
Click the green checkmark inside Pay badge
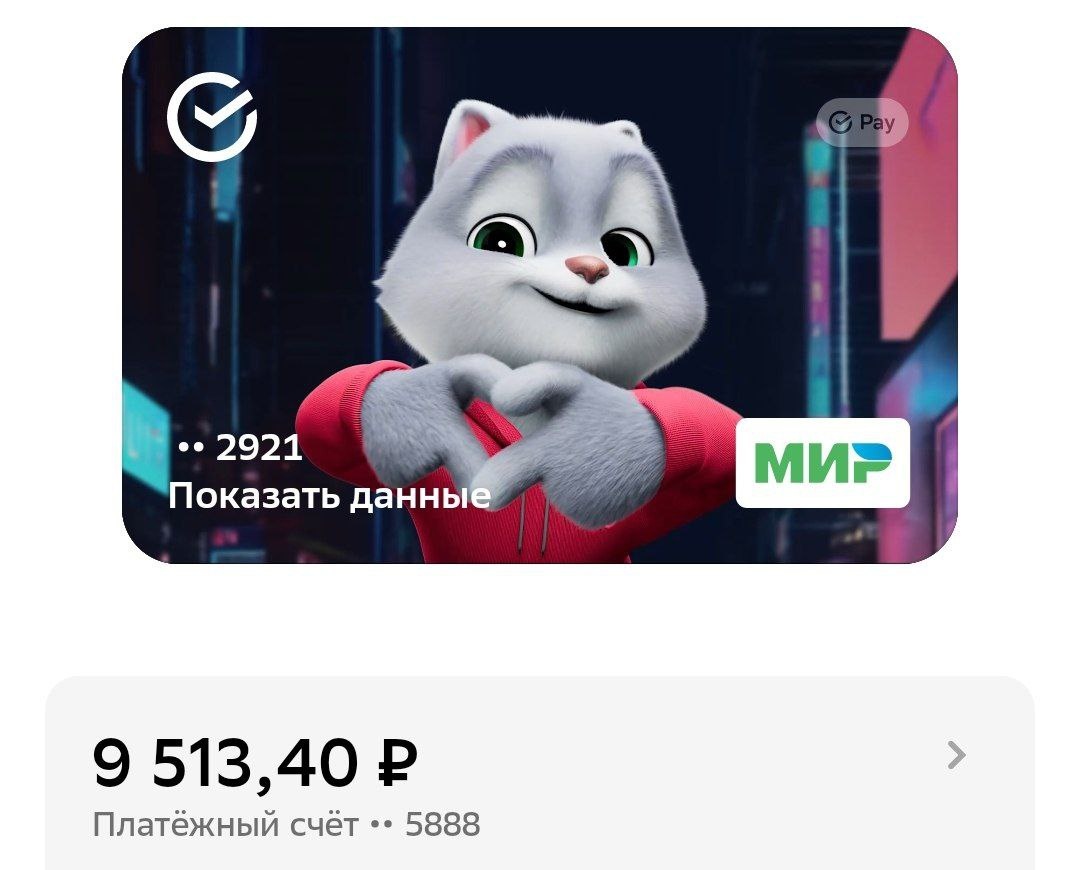point(840,123)
